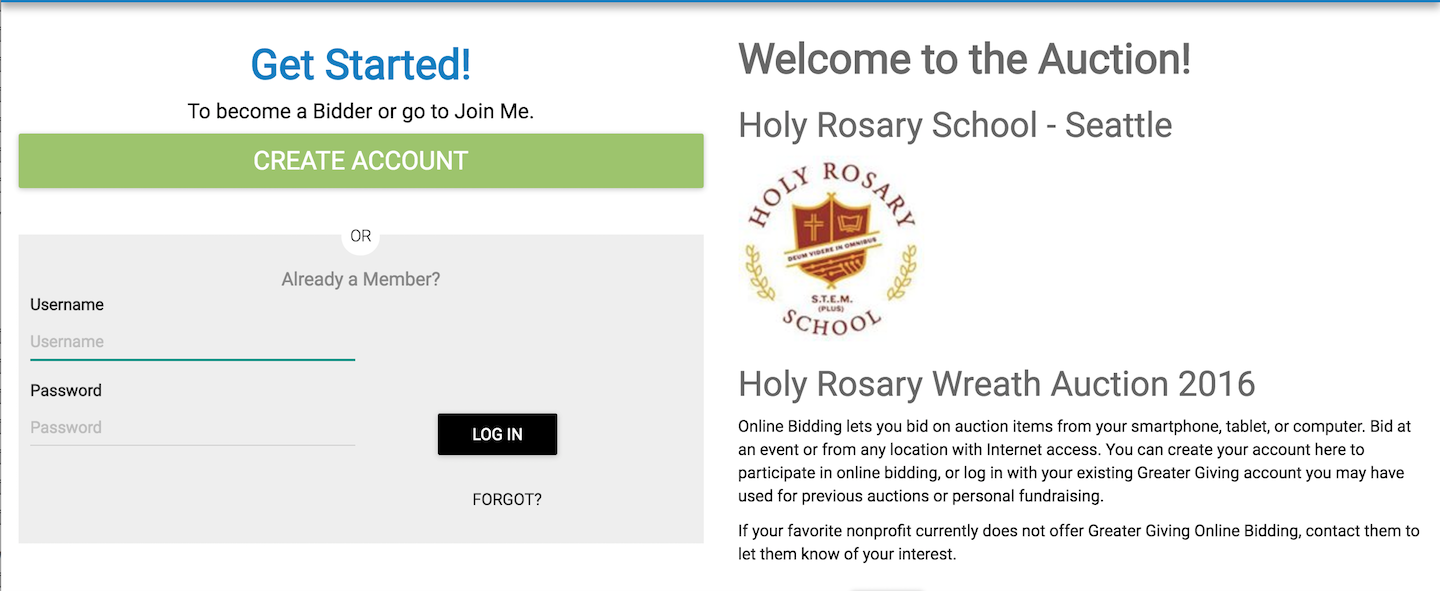Image resolution: width=1440 pixels, height=591 pixels.
Task: Click the OR divider circle
Action: pos(361,236)
